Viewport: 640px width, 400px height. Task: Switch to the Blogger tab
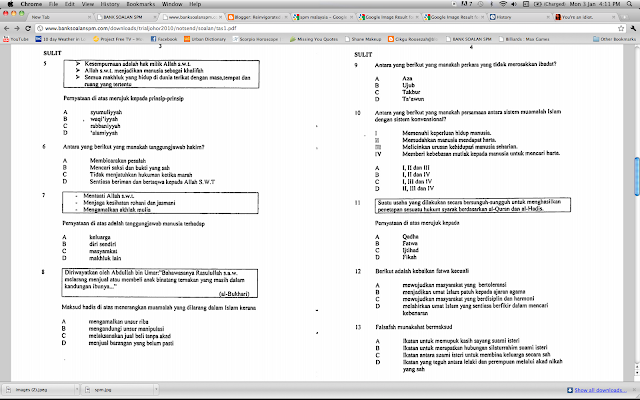click(x=257, y=17)
